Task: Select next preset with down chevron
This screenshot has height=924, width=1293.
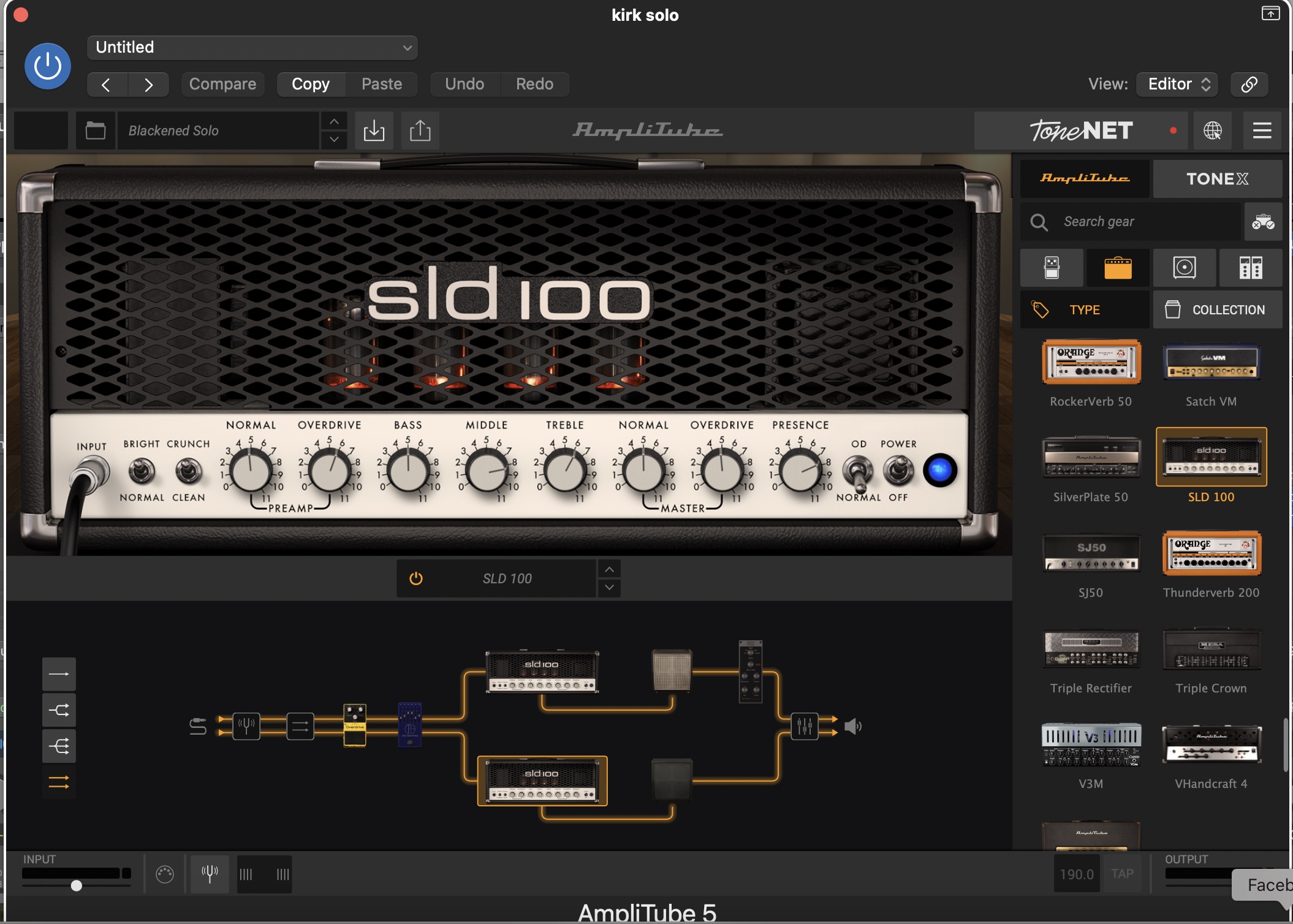Action: click(334, 140)
